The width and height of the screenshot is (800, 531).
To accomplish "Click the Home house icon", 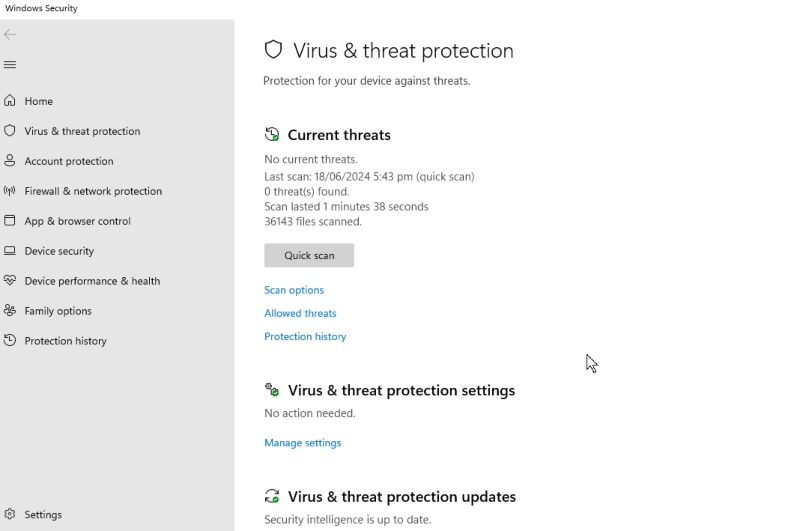I will point(10,101).
